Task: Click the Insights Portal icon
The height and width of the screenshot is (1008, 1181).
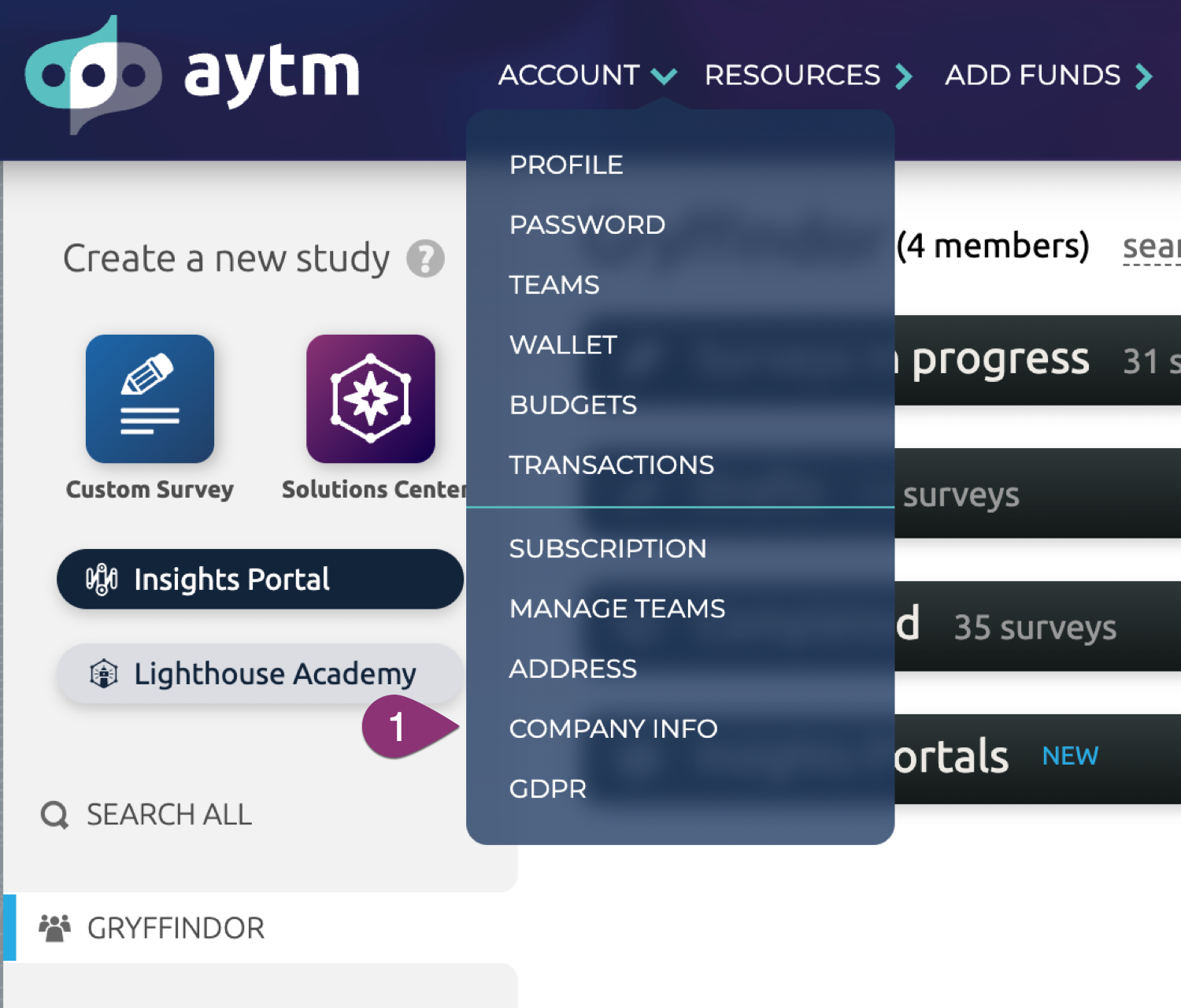Action: point(102,580)
